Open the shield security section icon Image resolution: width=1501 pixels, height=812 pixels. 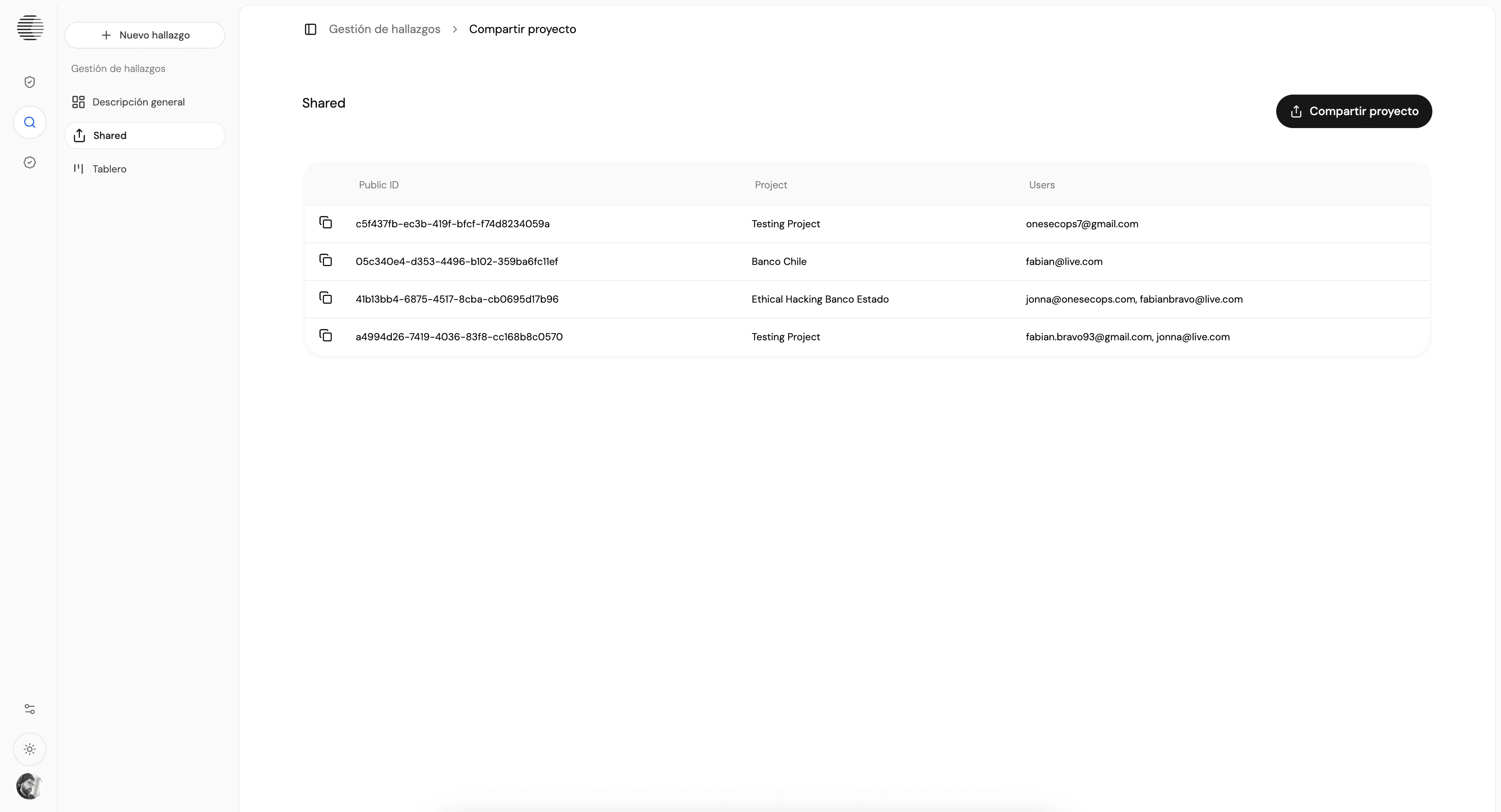(30, 82)
